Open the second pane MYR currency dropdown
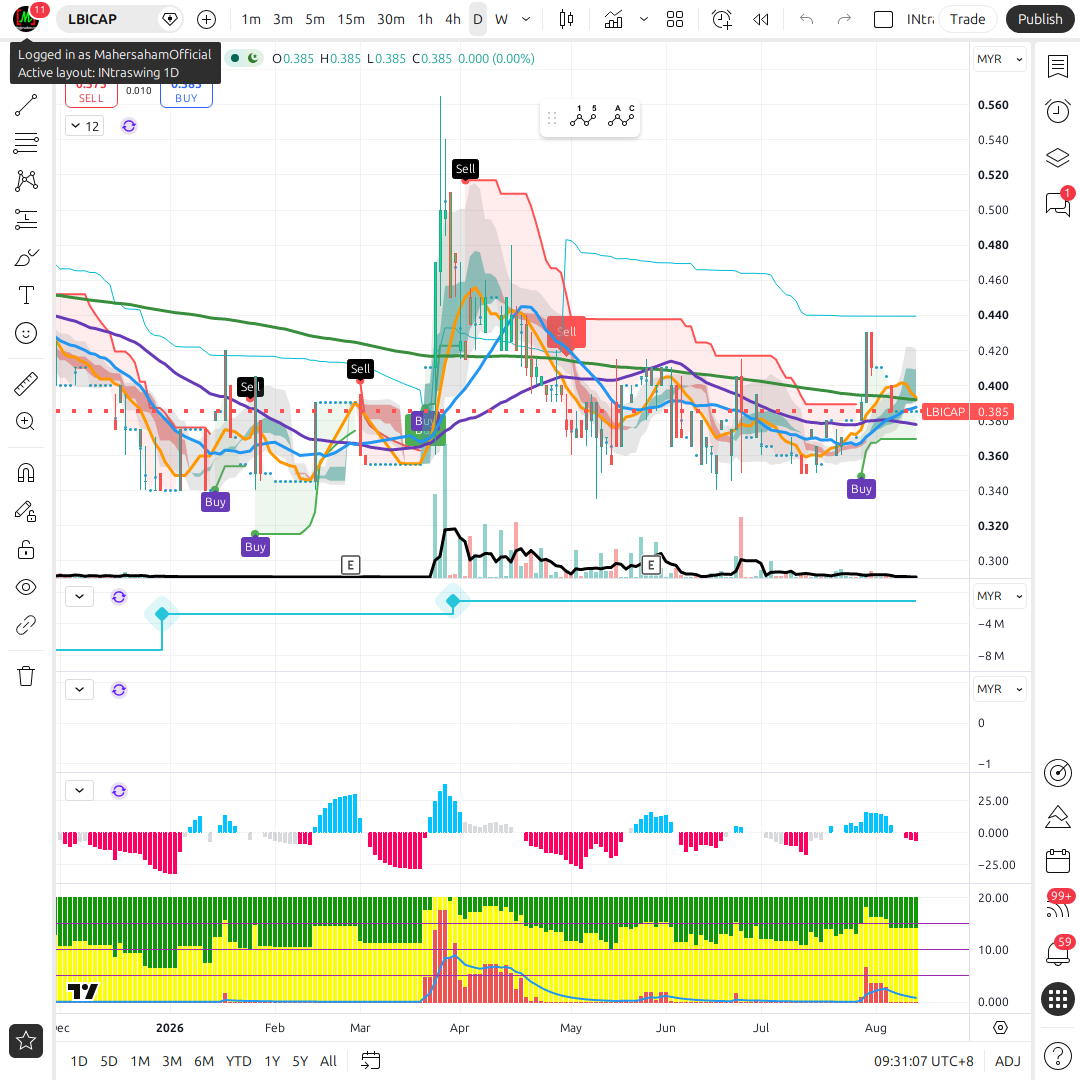 999,596
